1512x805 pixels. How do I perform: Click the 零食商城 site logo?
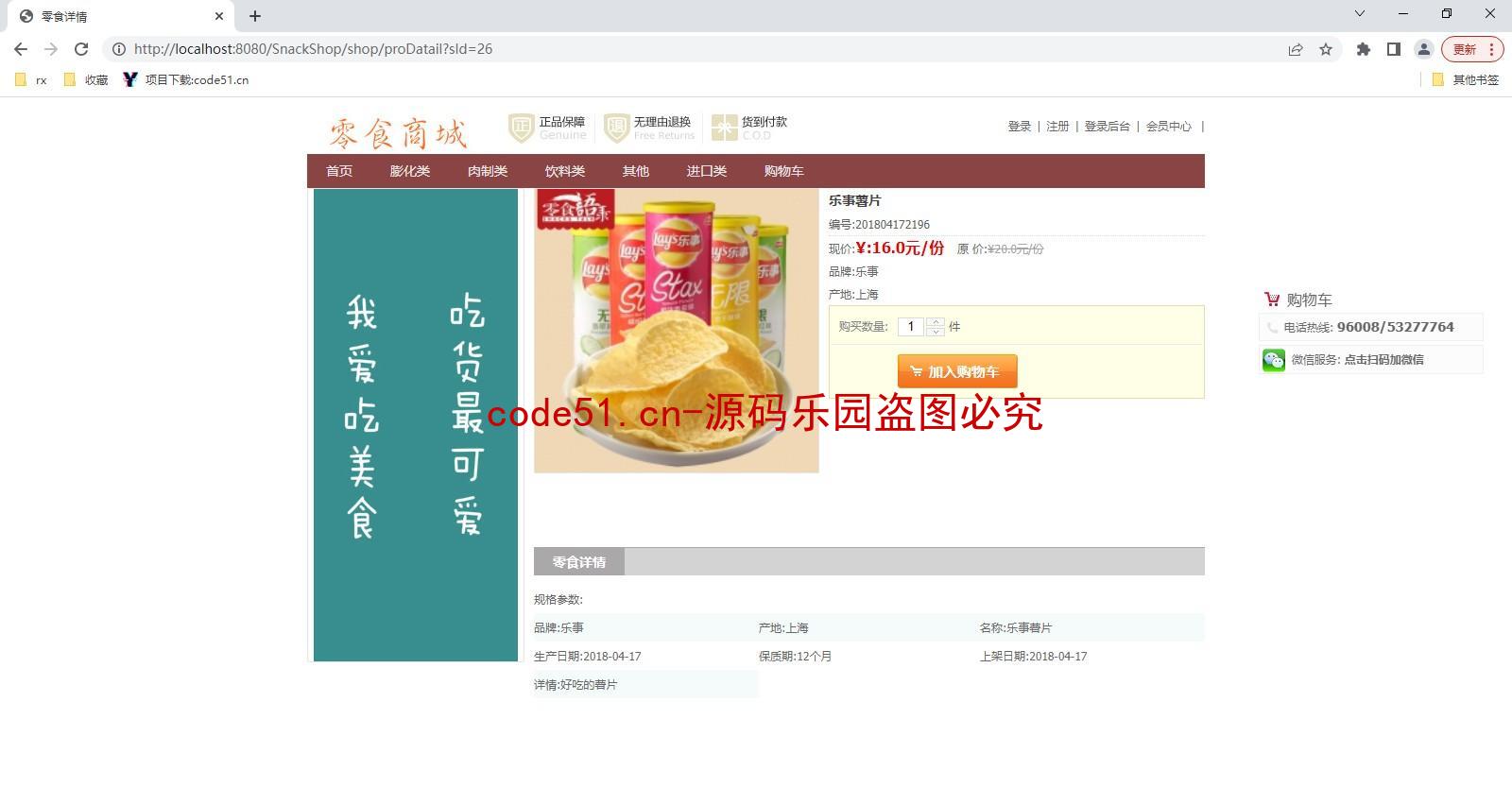(x=398, y=133)
